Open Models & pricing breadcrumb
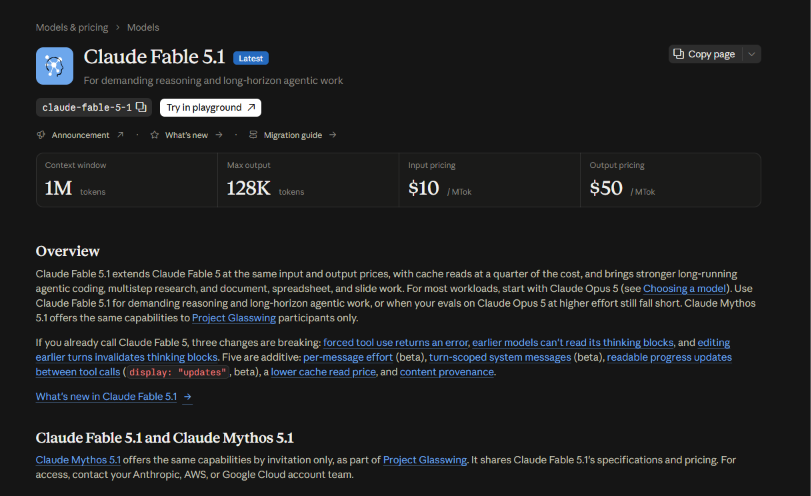Viewport: 811px width, 496px height. (72, 27)
